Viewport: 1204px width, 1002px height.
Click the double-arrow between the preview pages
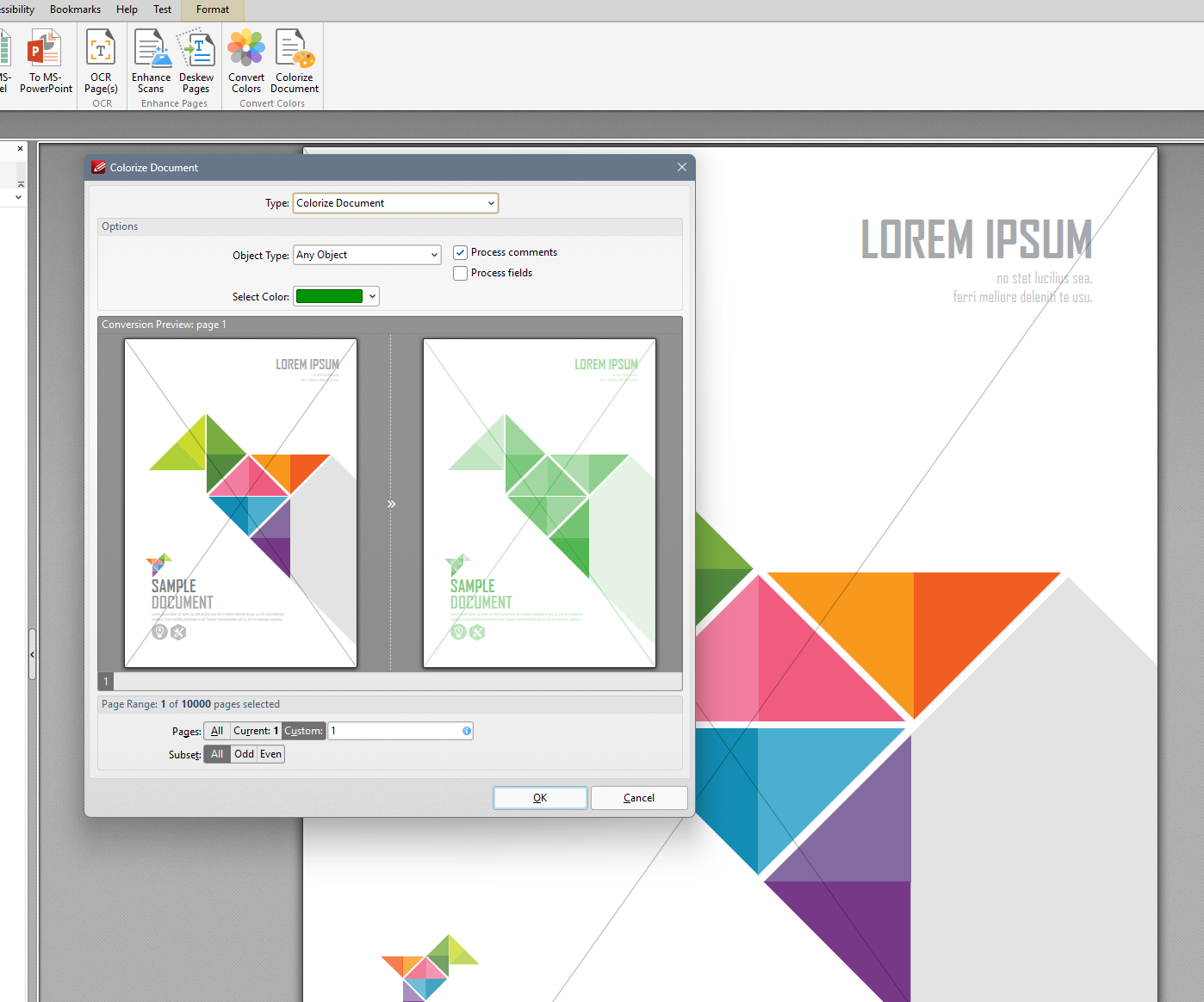(x=391, y=504)
